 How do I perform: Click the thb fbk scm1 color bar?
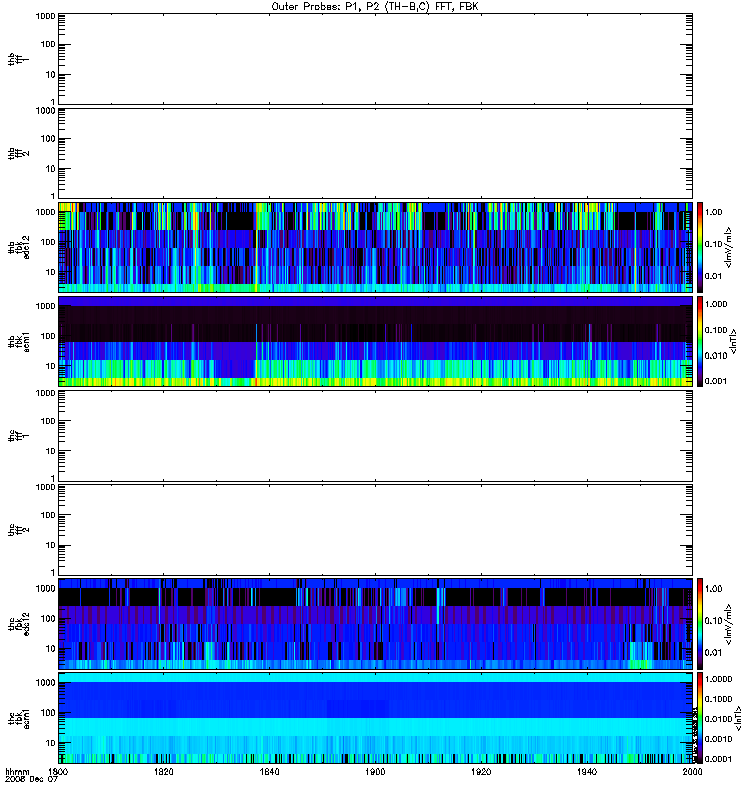(700, 342)
